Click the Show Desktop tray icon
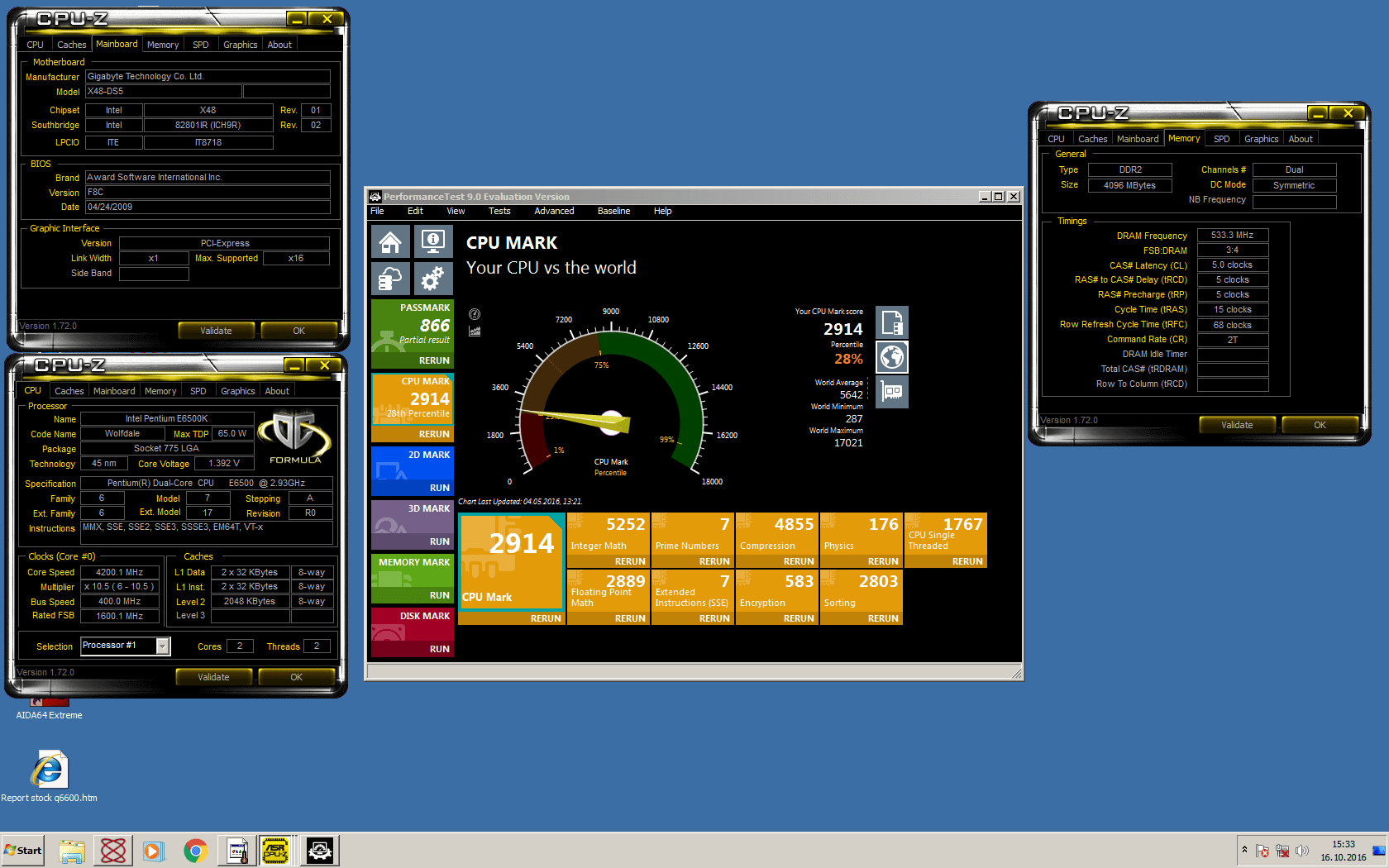1389x868 pixels. coord(1379,851)
